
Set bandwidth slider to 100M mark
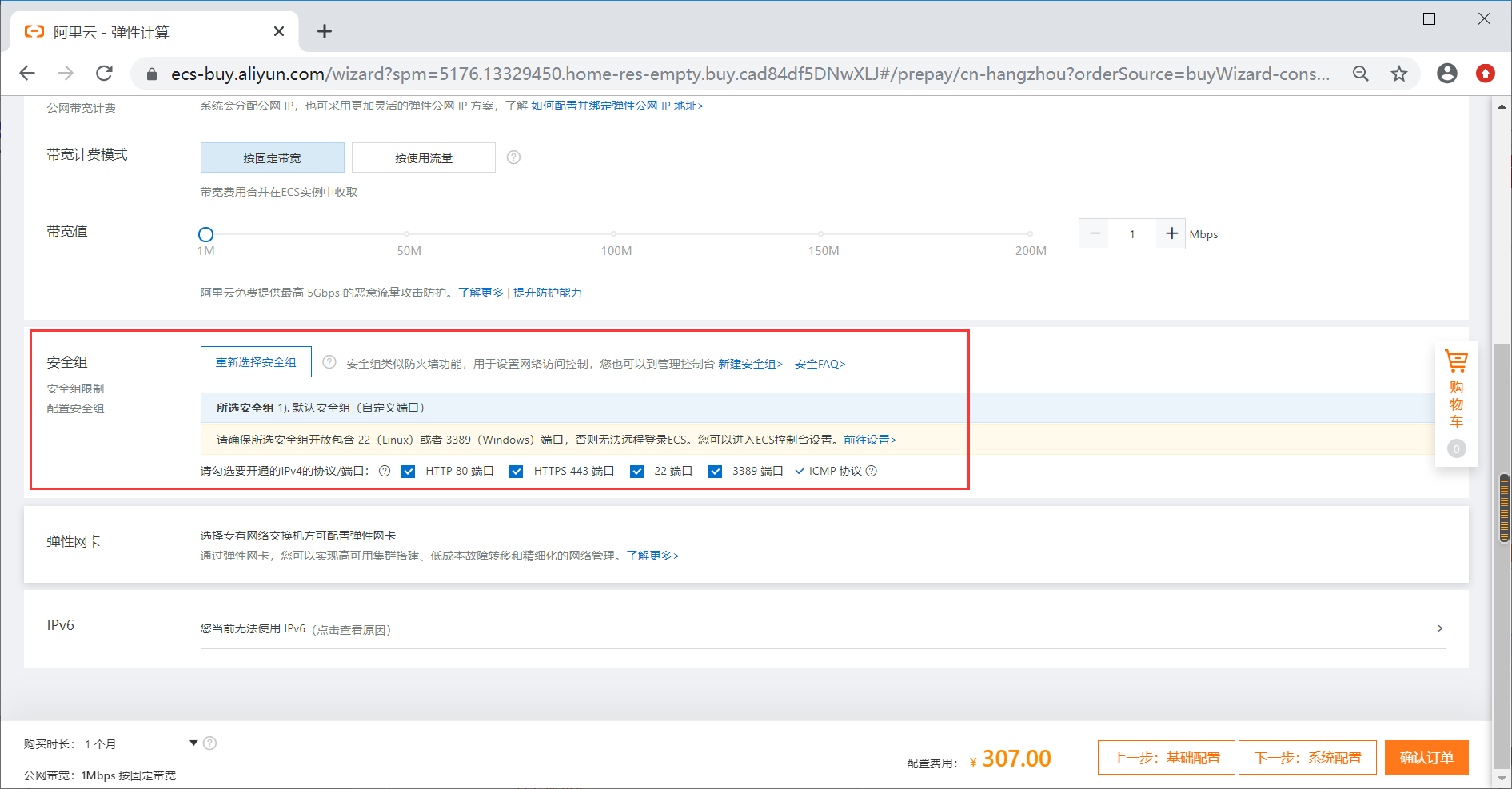click(x=614, y=234)
